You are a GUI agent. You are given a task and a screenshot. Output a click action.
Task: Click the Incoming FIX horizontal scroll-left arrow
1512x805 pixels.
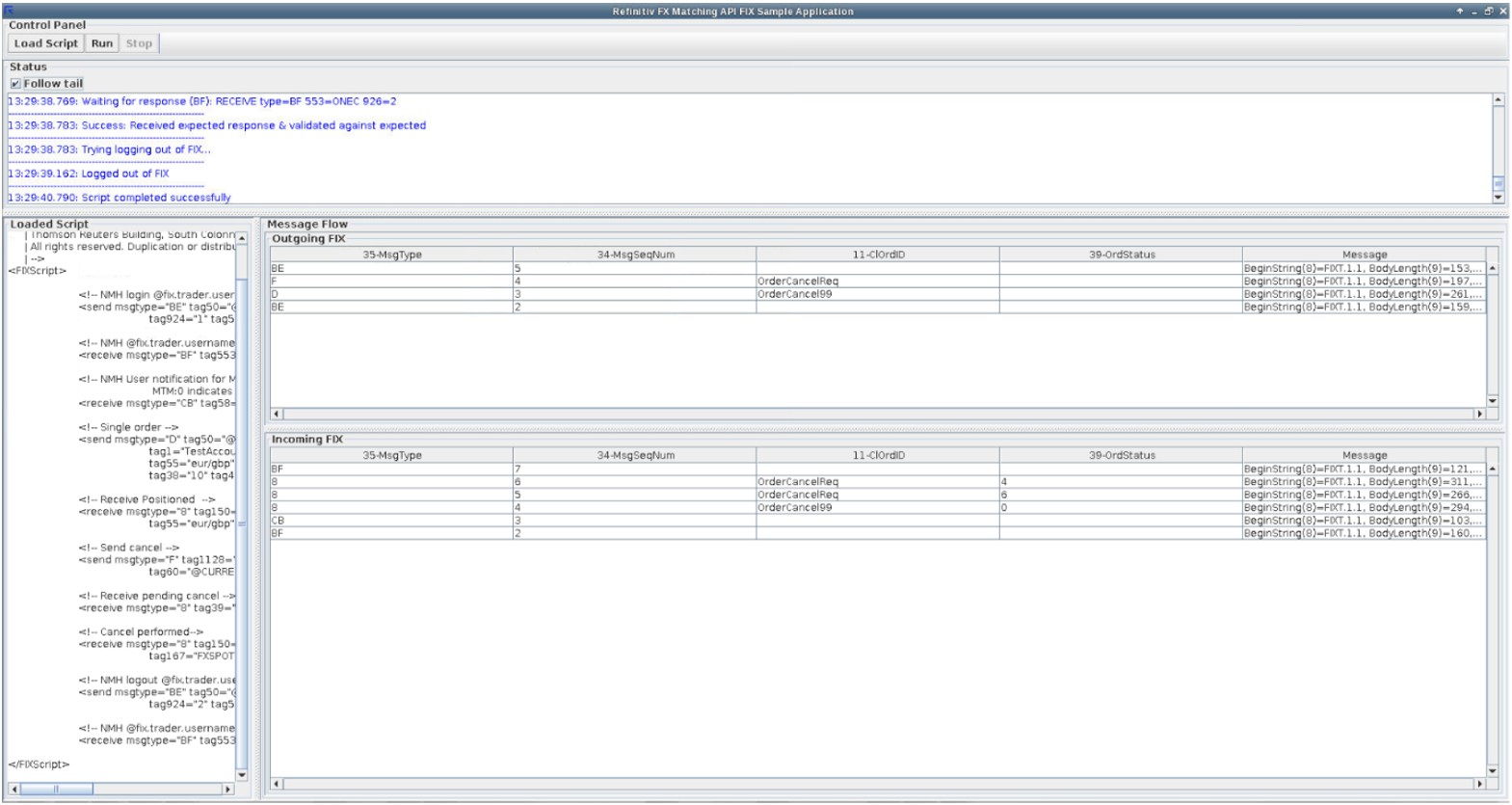click(x=277, y=784)
